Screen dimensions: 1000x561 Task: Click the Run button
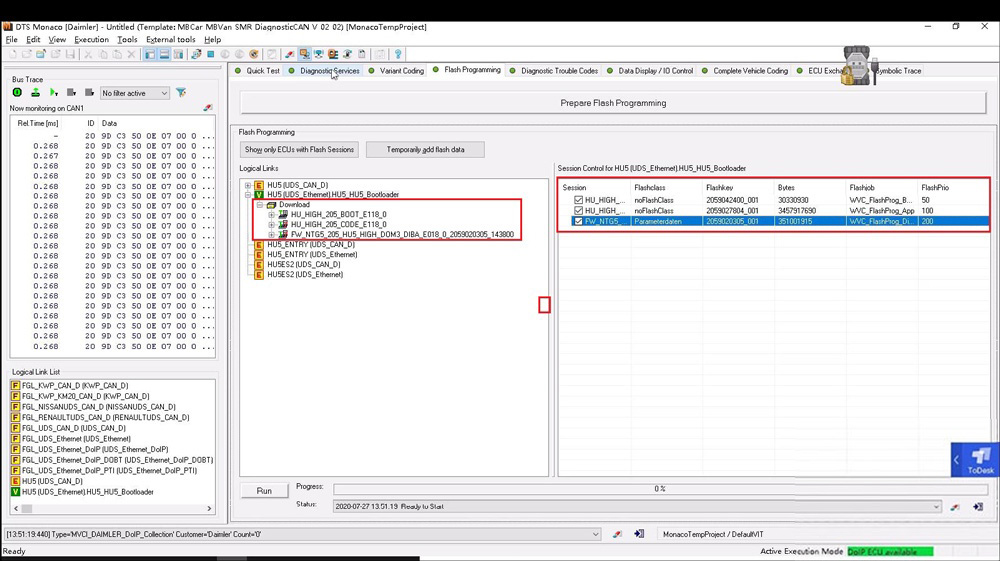[264, 491]
